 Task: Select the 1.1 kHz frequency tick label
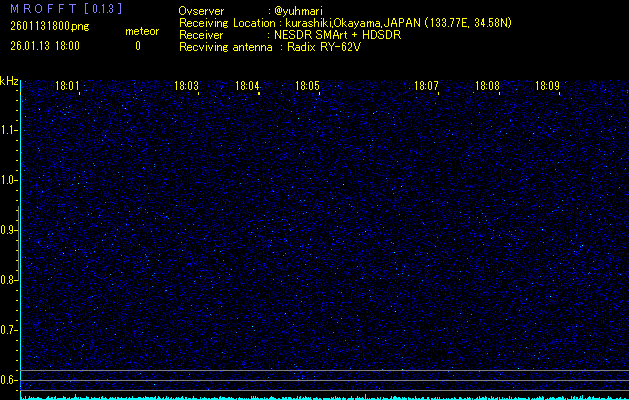coord(8,130)
